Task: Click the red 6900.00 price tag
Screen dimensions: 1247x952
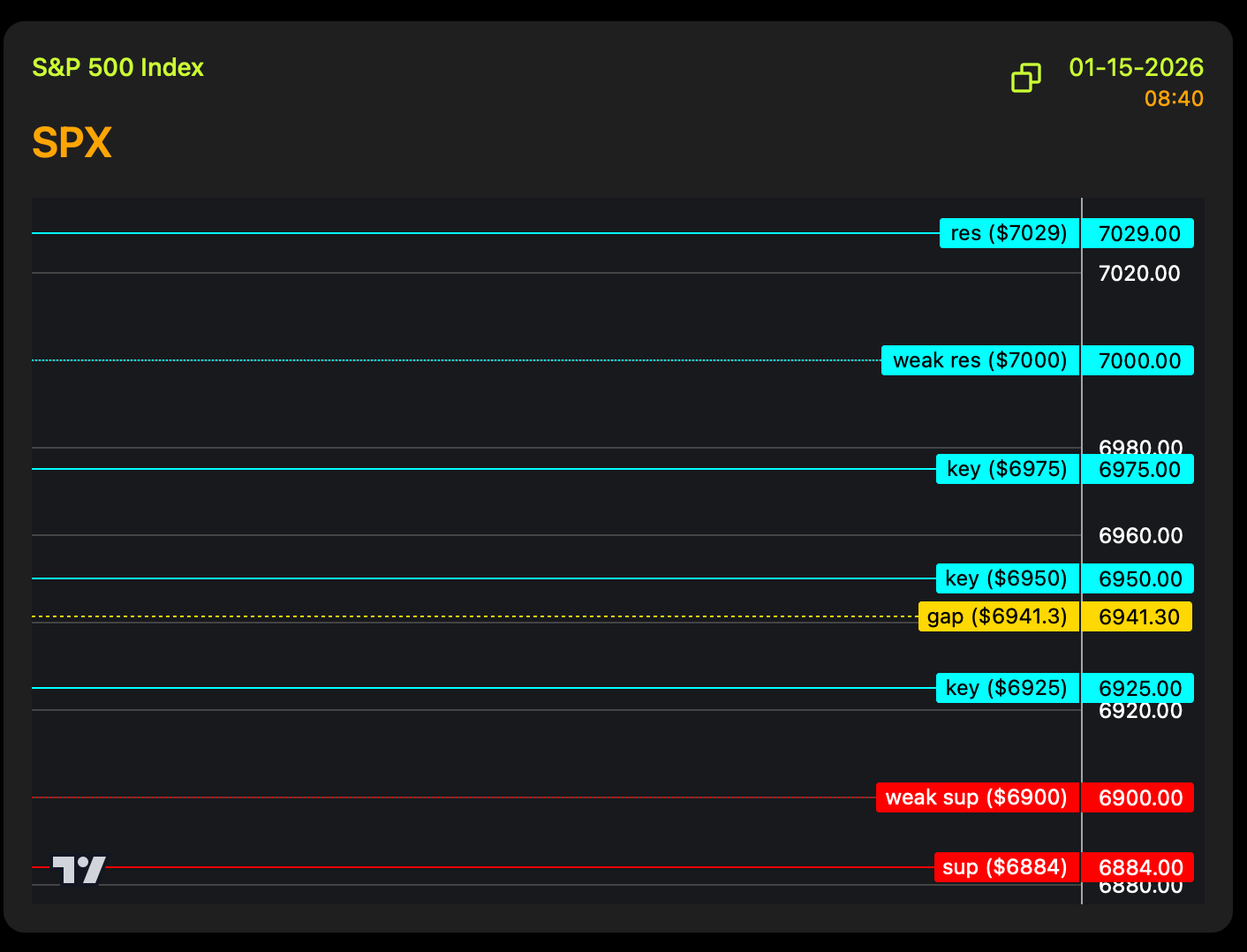Action: [1138, 797]
